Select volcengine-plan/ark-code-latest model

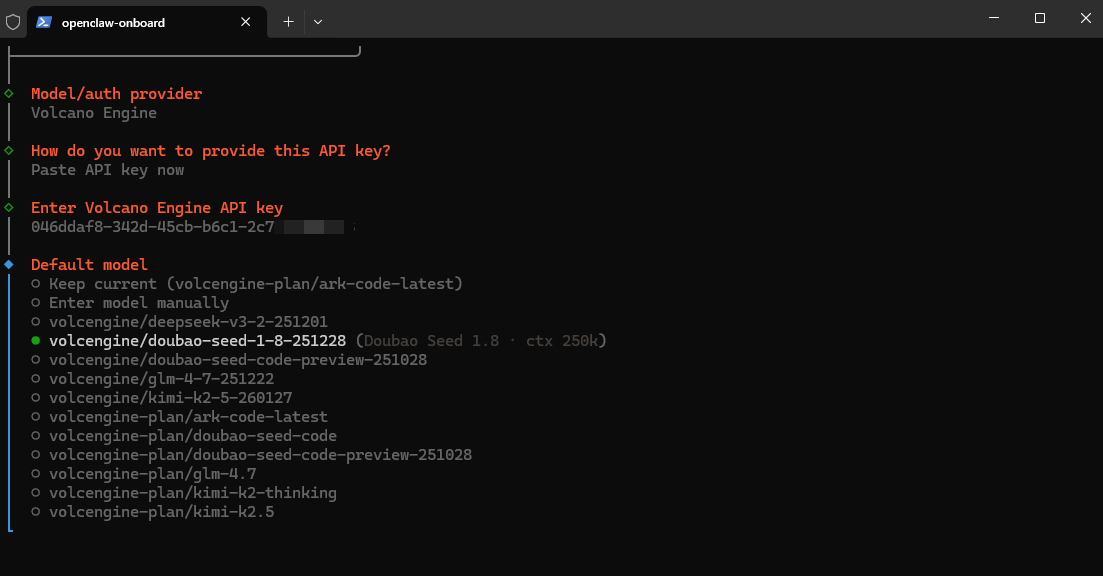pos(188,417)
